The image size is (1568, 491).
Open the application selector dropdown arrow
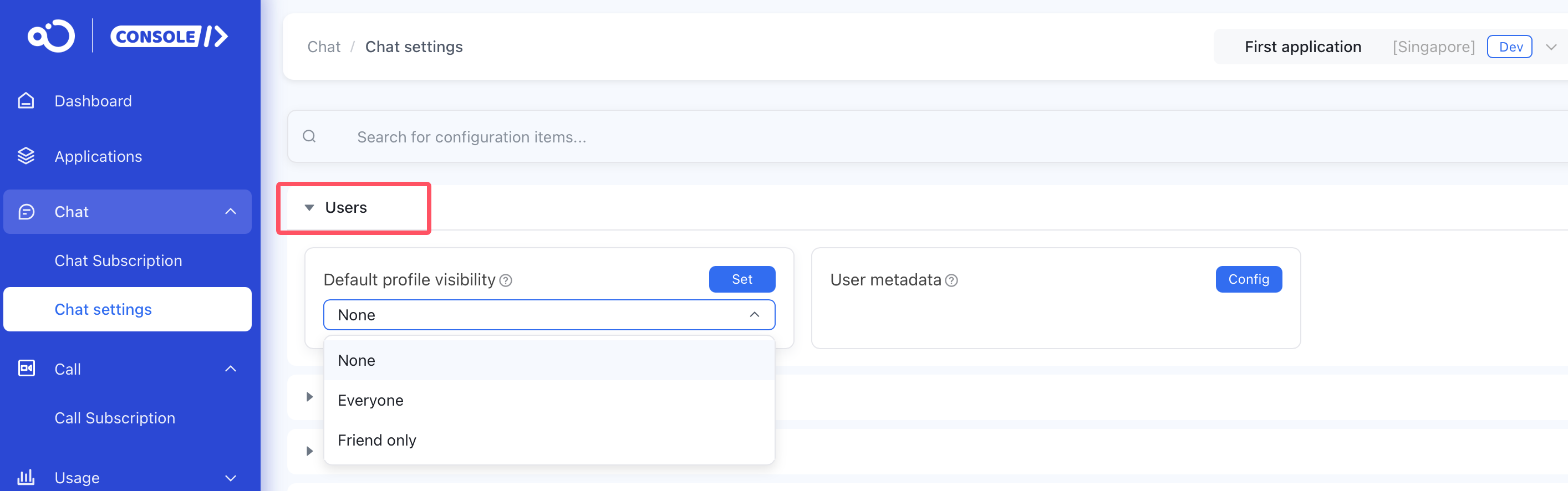point(1550,47)
